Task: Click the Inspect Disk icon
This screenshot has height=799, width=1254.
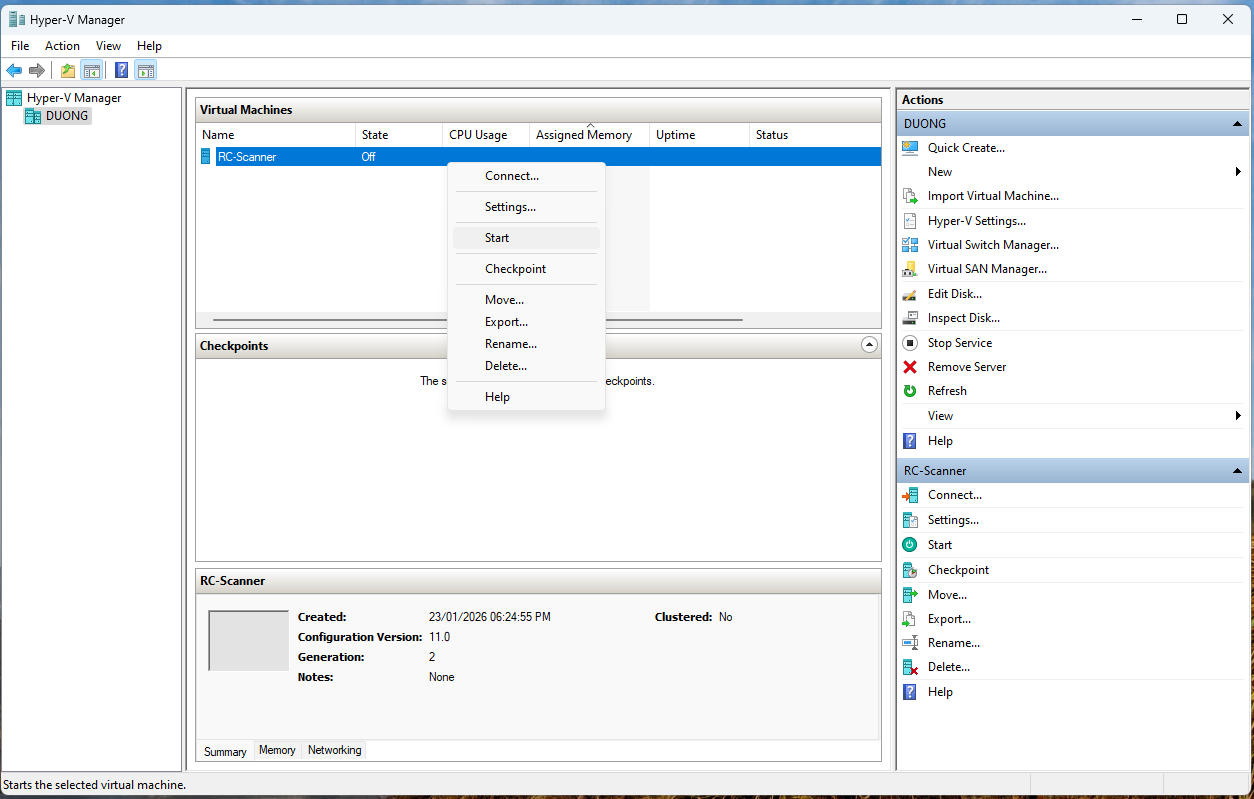Action: [910, 318]
